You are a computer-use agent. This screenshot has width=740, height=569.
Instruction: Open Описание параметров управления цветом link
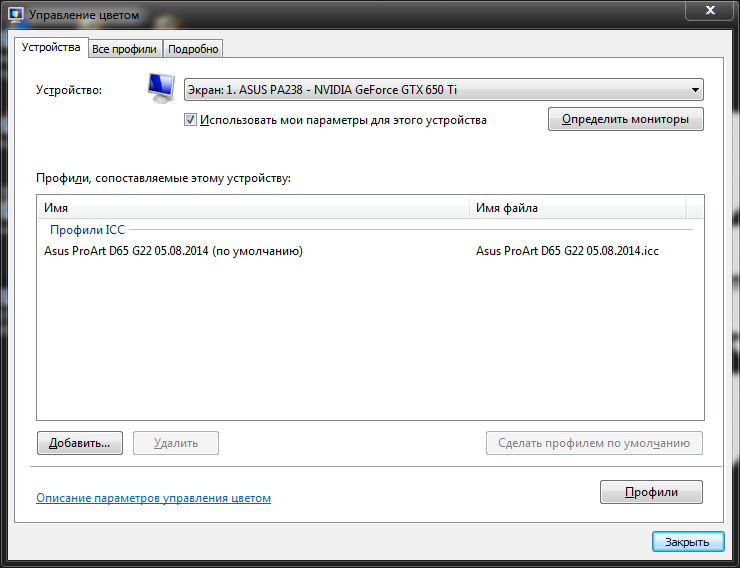153,498
